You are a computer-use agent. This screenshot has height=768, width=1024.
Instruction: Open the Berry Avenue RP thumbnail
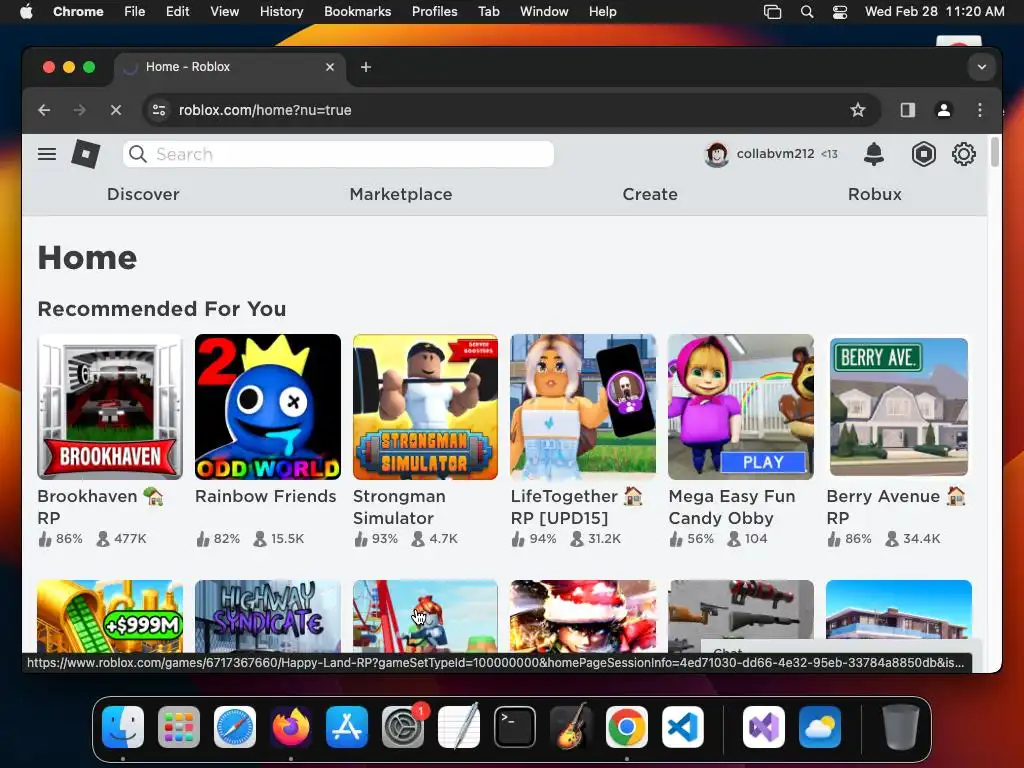[899, 407]
